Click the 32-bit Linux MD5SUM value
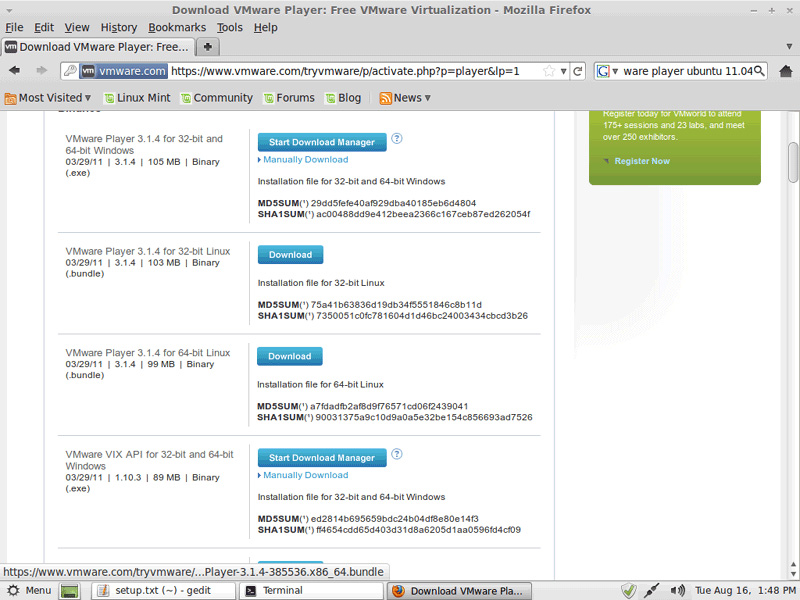This screenshot has height=600, width=800. (x=396, y=305)
